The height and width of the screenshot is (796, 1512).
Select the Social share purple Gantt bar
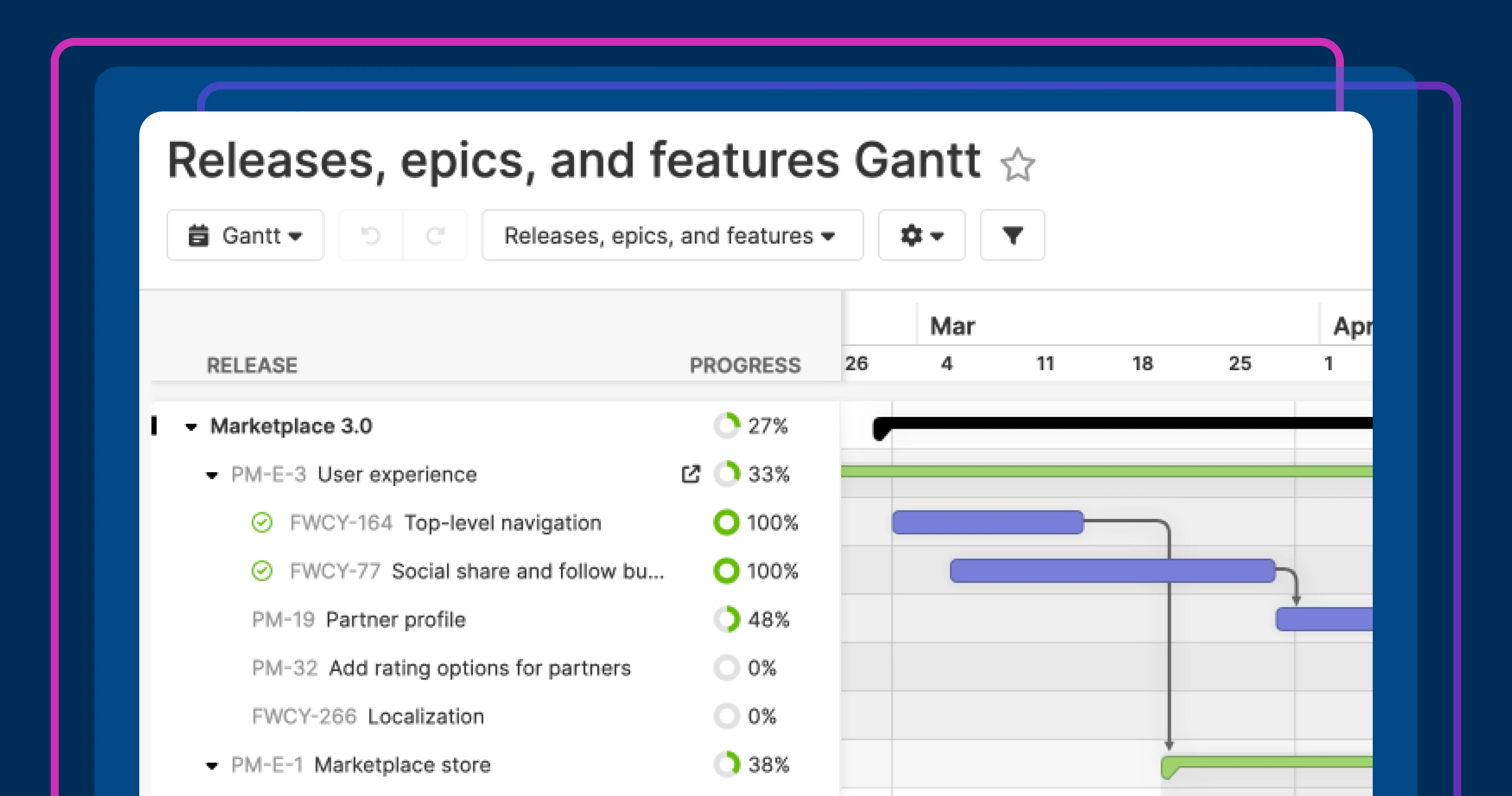(x=1112, y=571)
